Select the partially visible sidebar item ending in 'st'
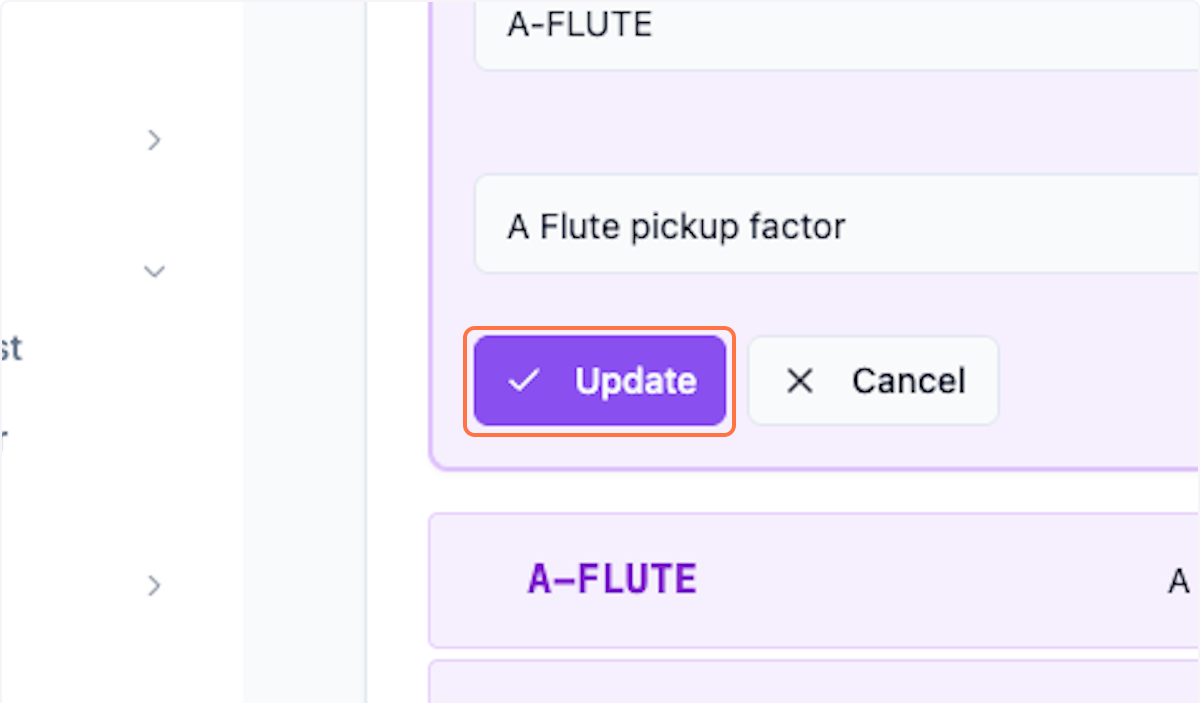 click(12, 349)
